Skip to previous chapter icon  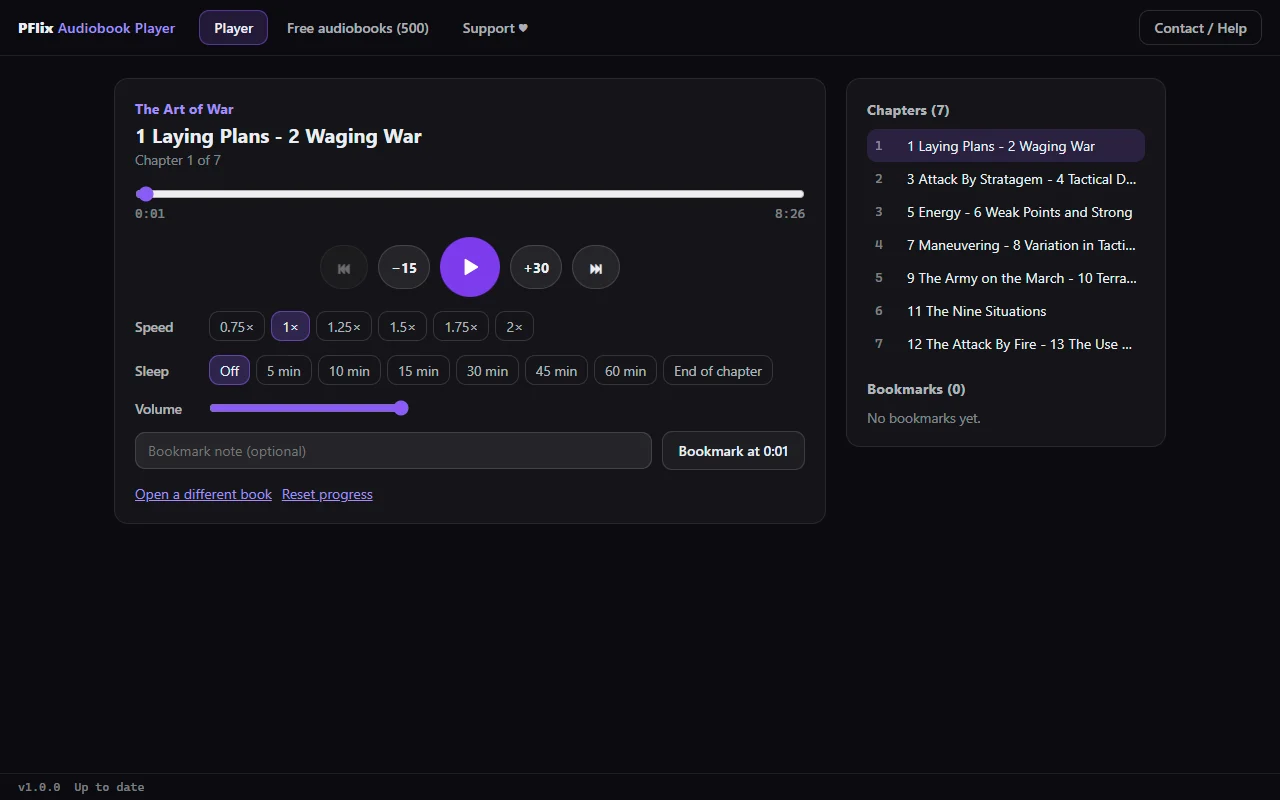point(344,268)
